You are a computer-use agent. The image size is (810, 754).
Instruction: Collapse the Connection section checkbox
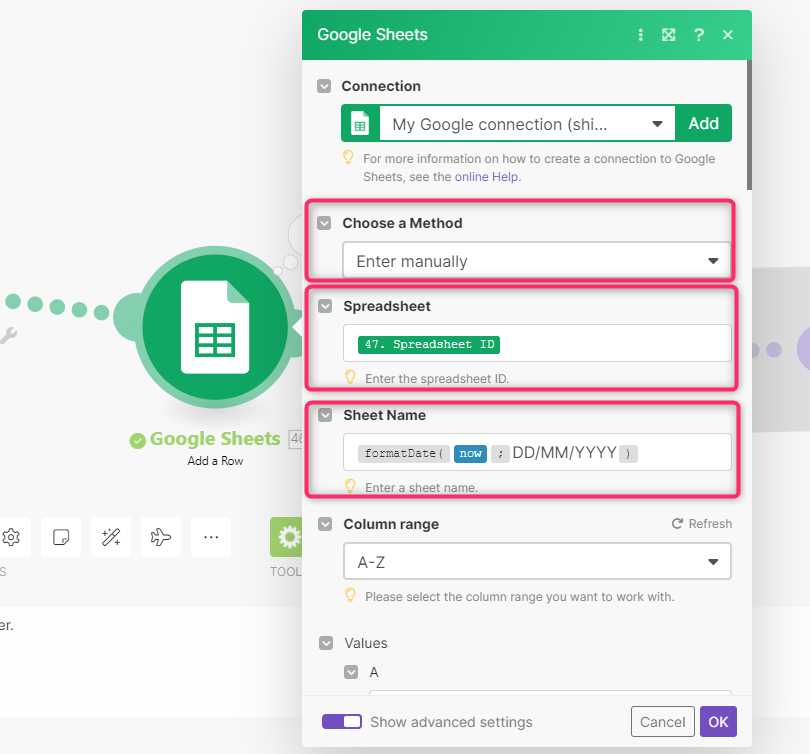click(x=324, y=86)
